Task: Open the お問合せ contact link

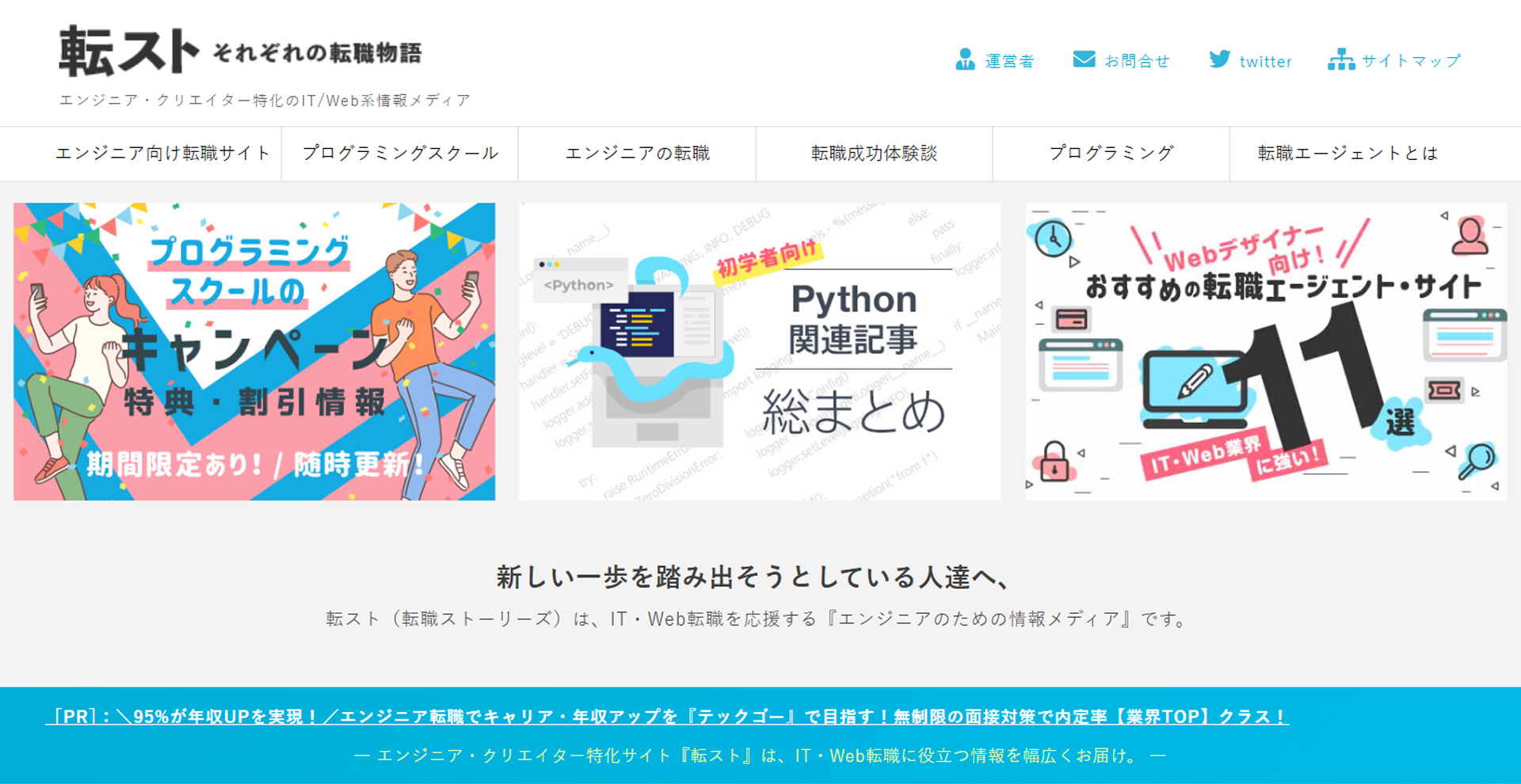Action: tap(1137, 62)
